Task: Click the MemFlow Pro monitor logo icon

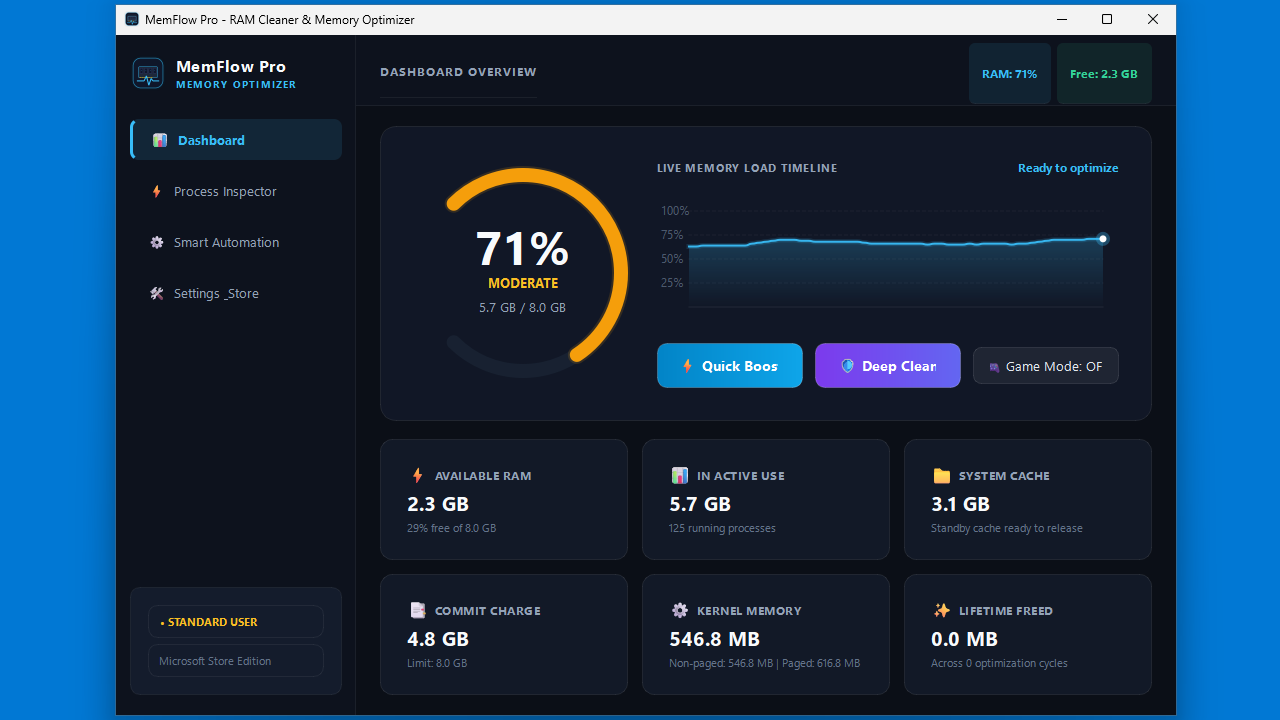Action: 148,73
